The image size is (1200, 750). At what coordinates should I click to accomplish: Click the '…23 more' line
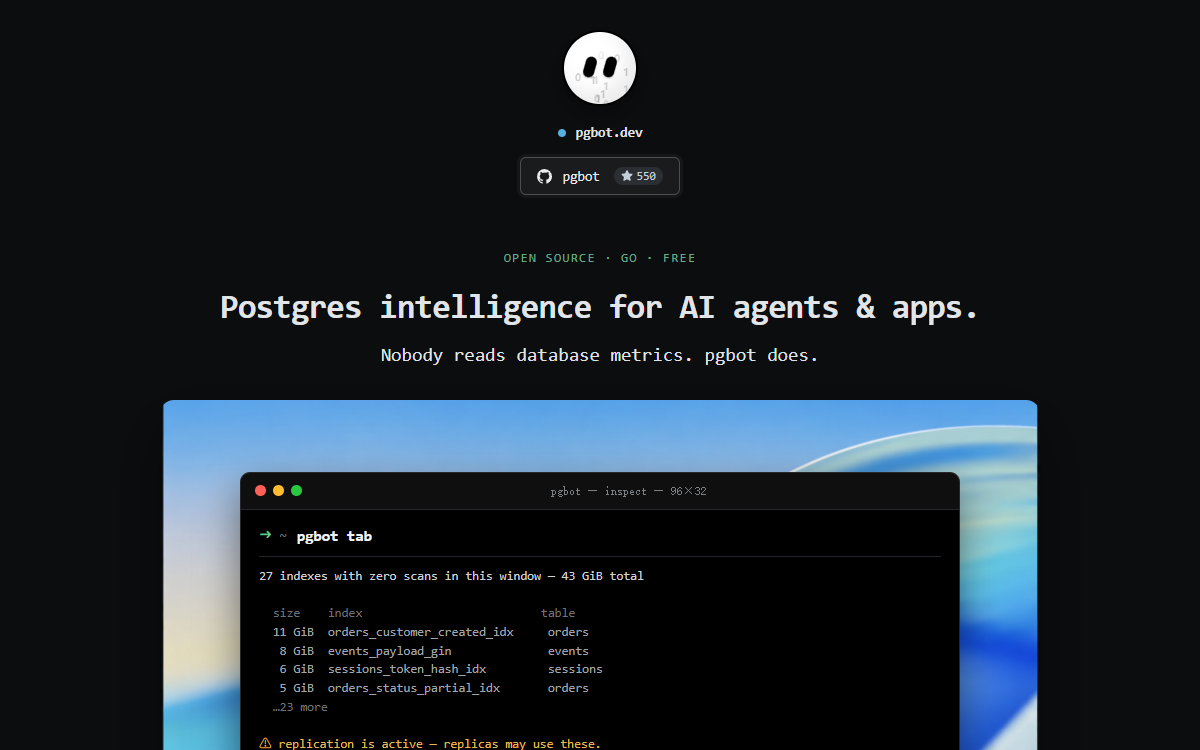(x=300, y=707)
